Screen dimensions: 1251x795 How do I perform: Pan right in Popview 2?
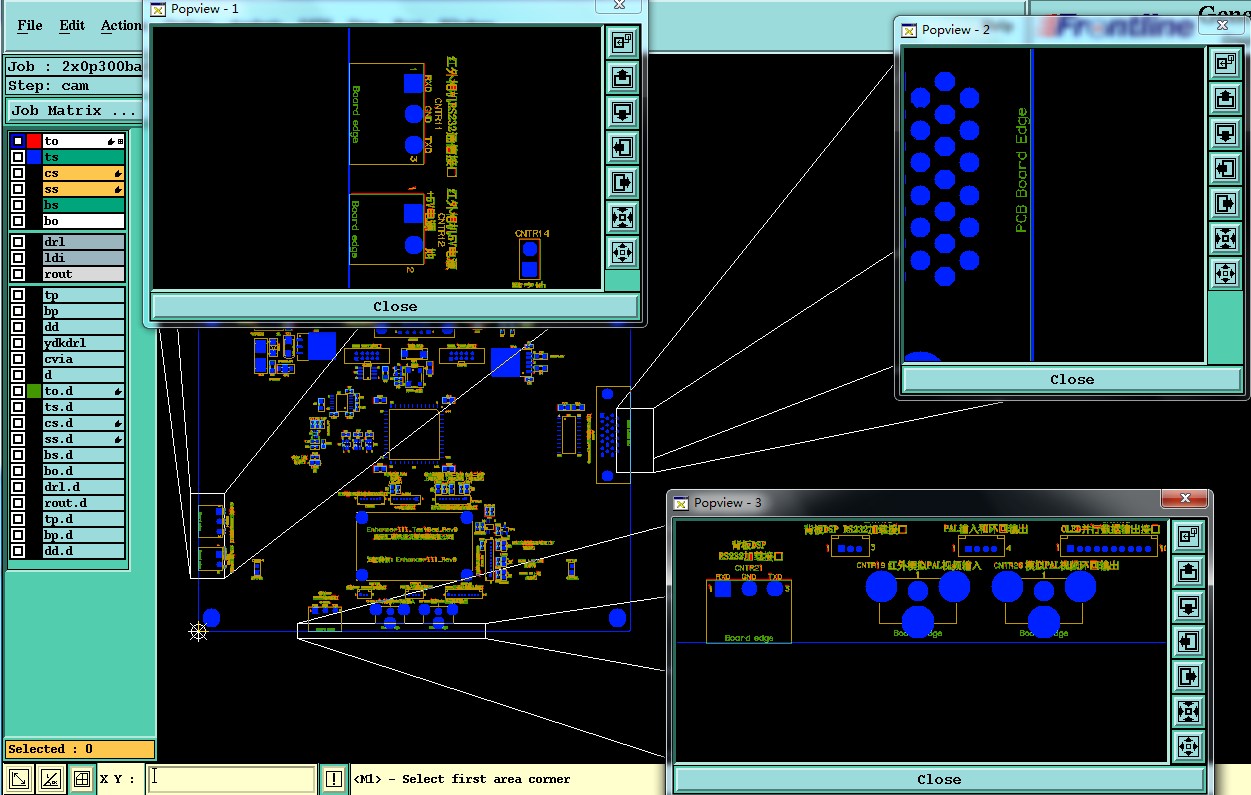click(1225, 203)
